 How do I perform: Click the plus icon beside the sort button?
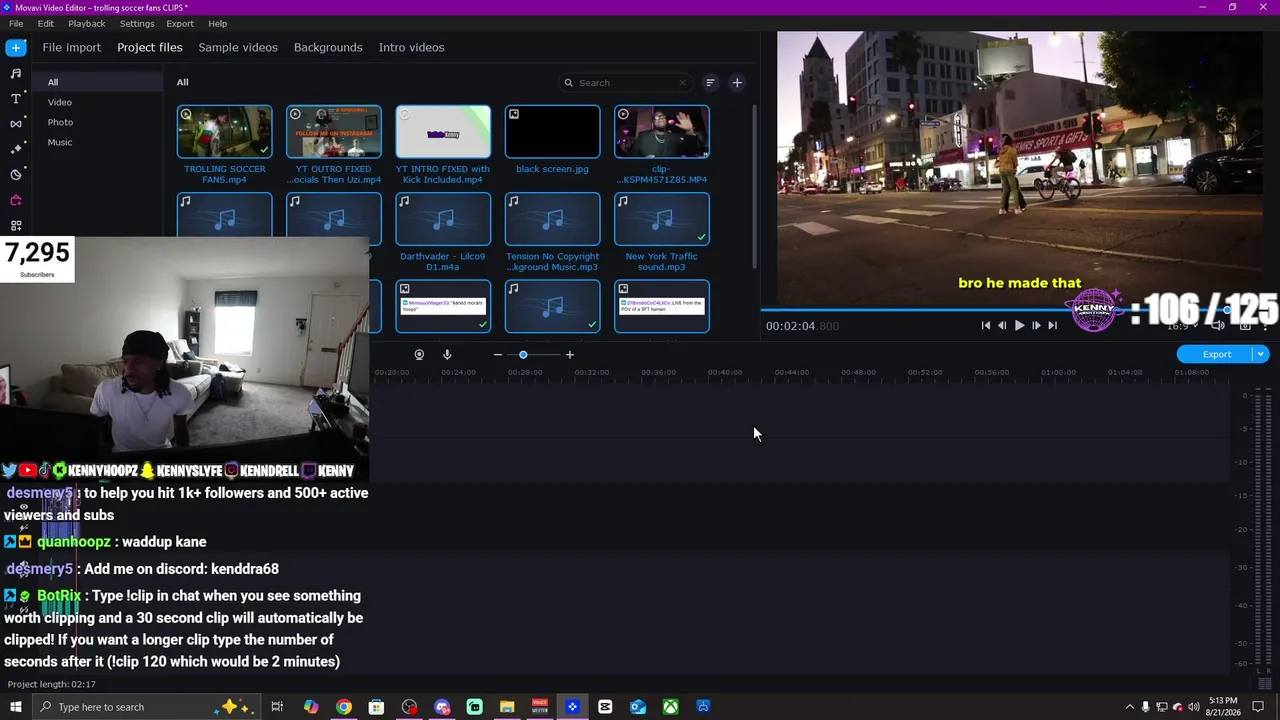coord(737,83)
